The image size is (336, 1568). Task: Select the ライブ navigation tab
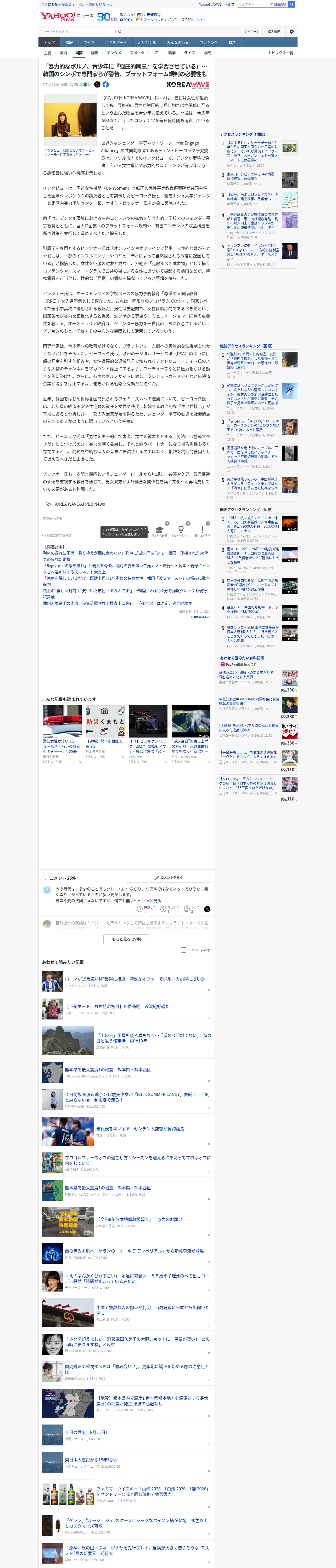click(x=89, y=43)
